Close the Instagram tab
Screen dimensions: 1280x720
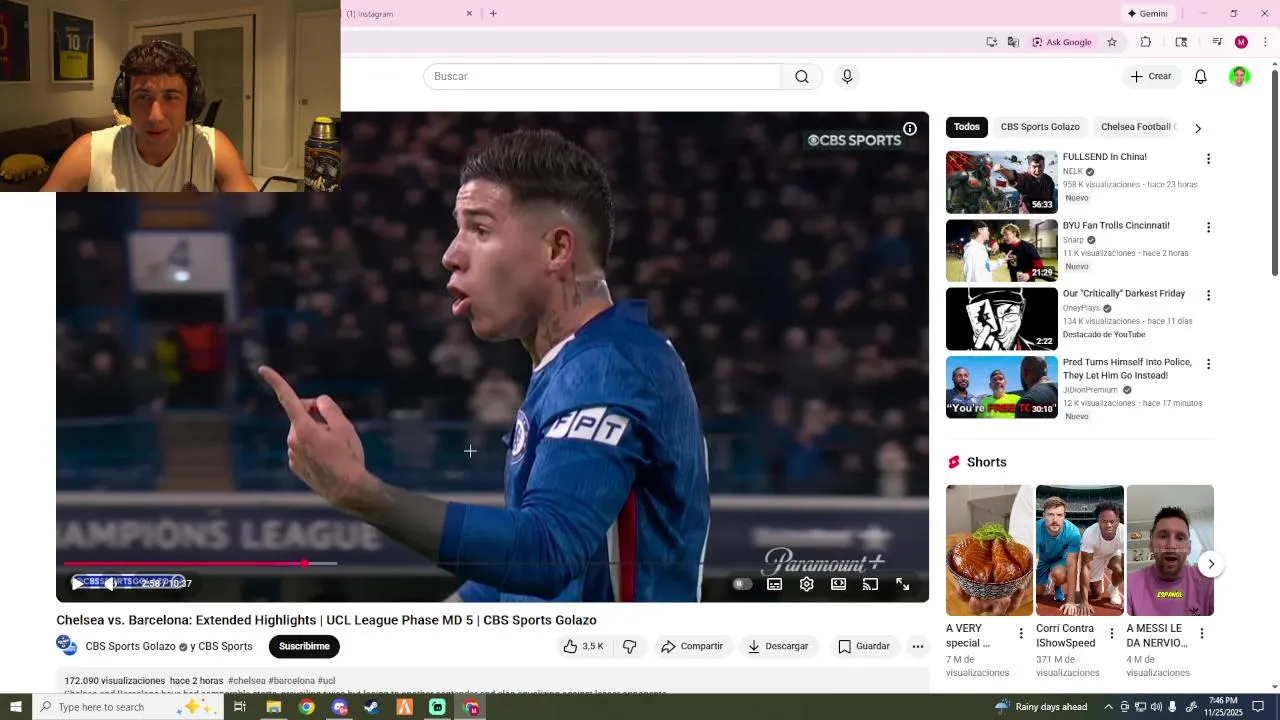pyautogui.click(x=469, y=14)
